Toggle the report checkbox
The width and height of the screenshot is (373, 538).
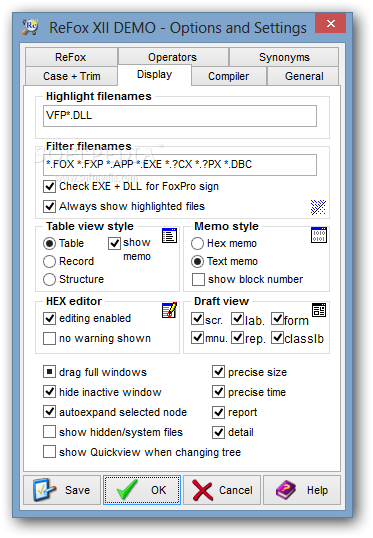coord(218,412)
